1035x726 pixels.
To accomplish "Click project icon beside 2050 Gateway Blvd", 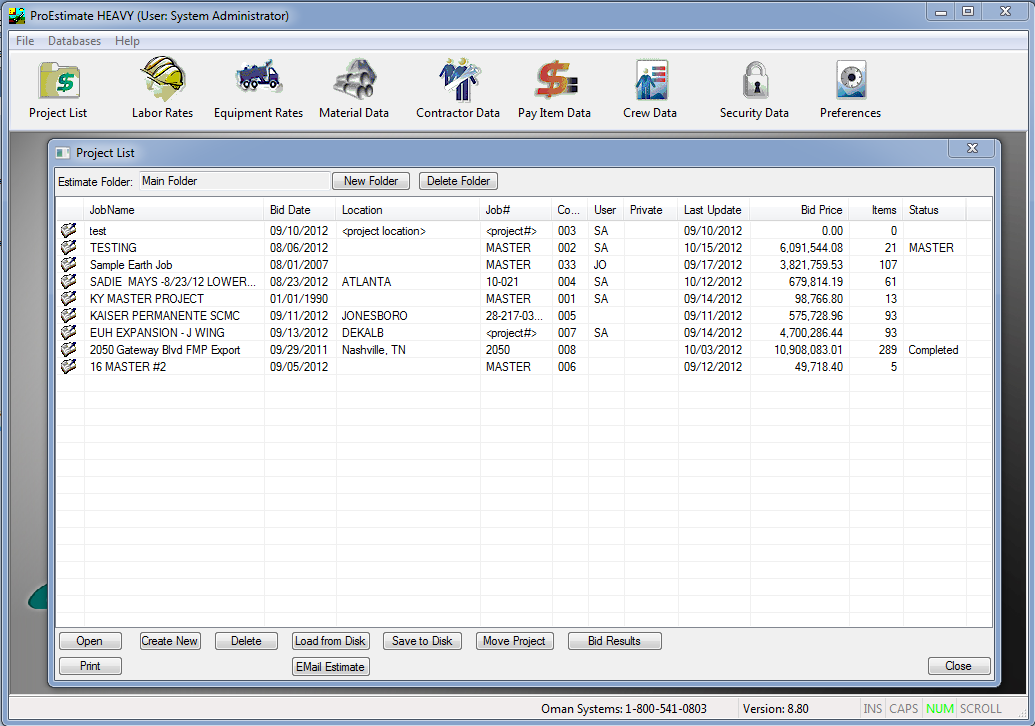I will pos(69,350).
